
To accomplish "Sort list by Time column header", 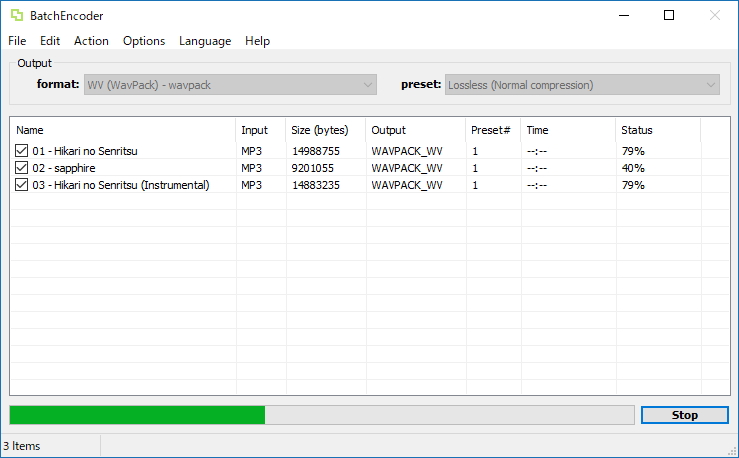I will click(x=568, y=130).
